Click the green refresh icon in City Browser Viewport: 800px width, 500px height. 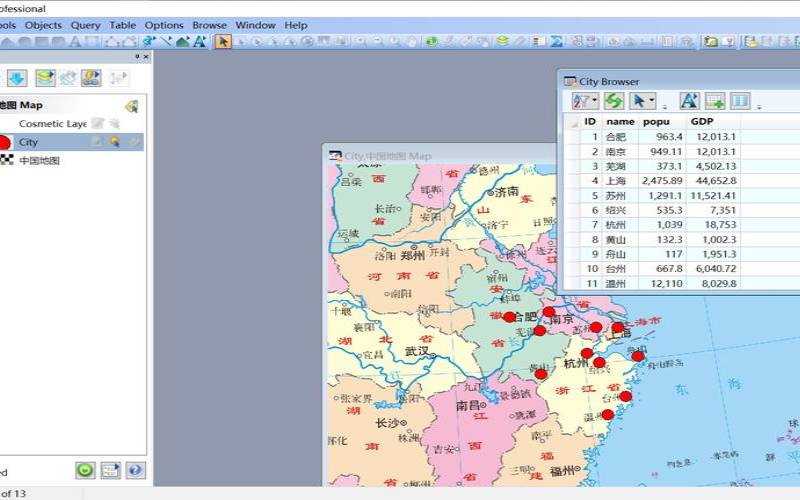point(613,101)
